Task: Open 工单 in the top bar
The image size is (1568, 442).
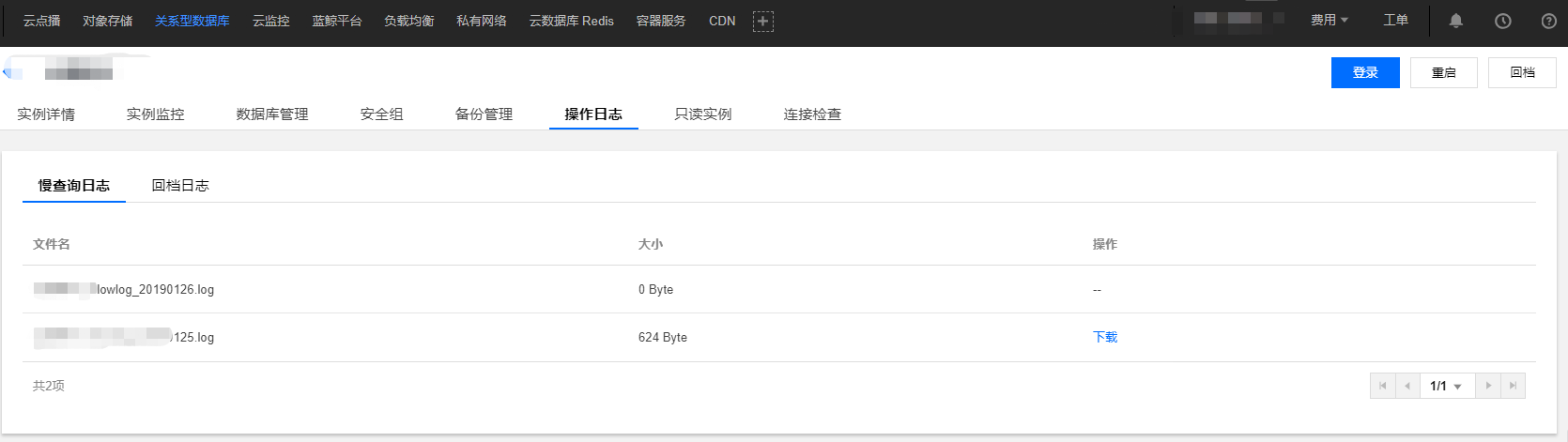Action: 1395,21
